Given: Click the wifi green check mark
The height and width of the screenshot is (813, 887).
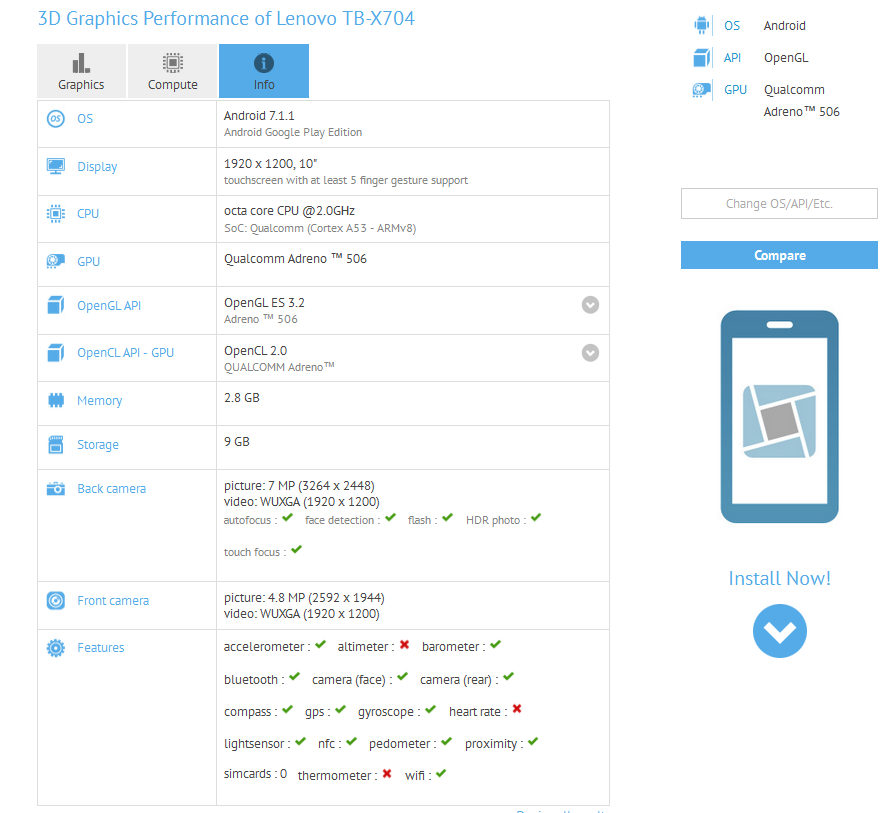Looking at the screenshot, I should (x=441, y=773).
